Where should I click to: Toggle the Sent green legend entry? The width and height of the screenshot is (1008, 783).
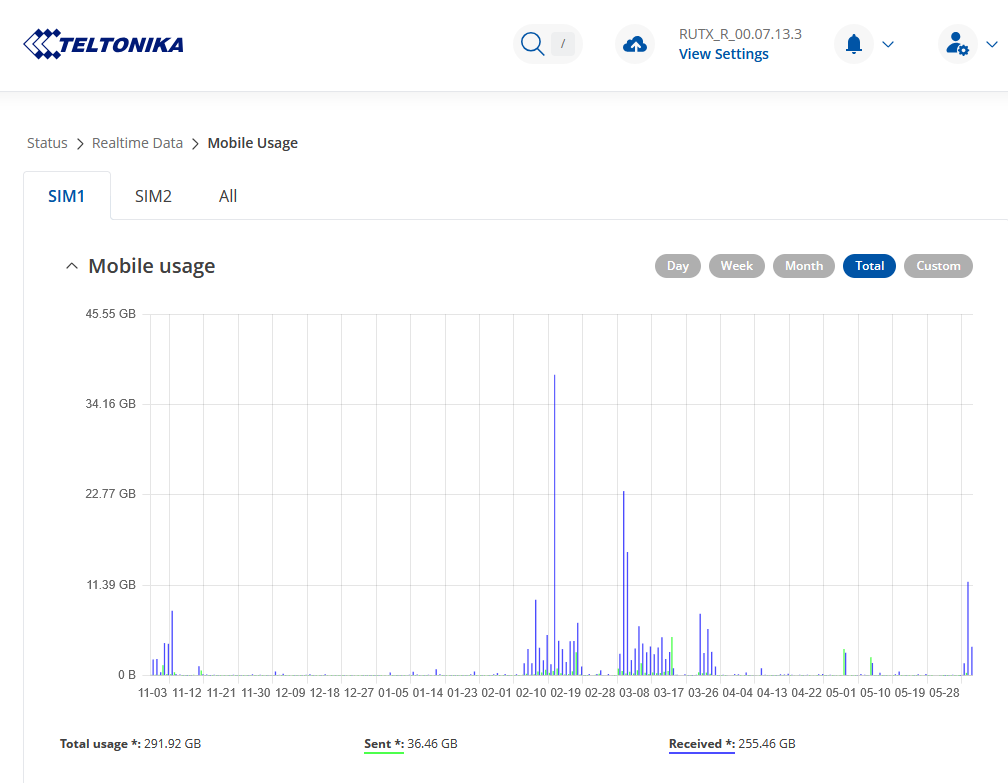pyautogui.click(x=384, y=744)
